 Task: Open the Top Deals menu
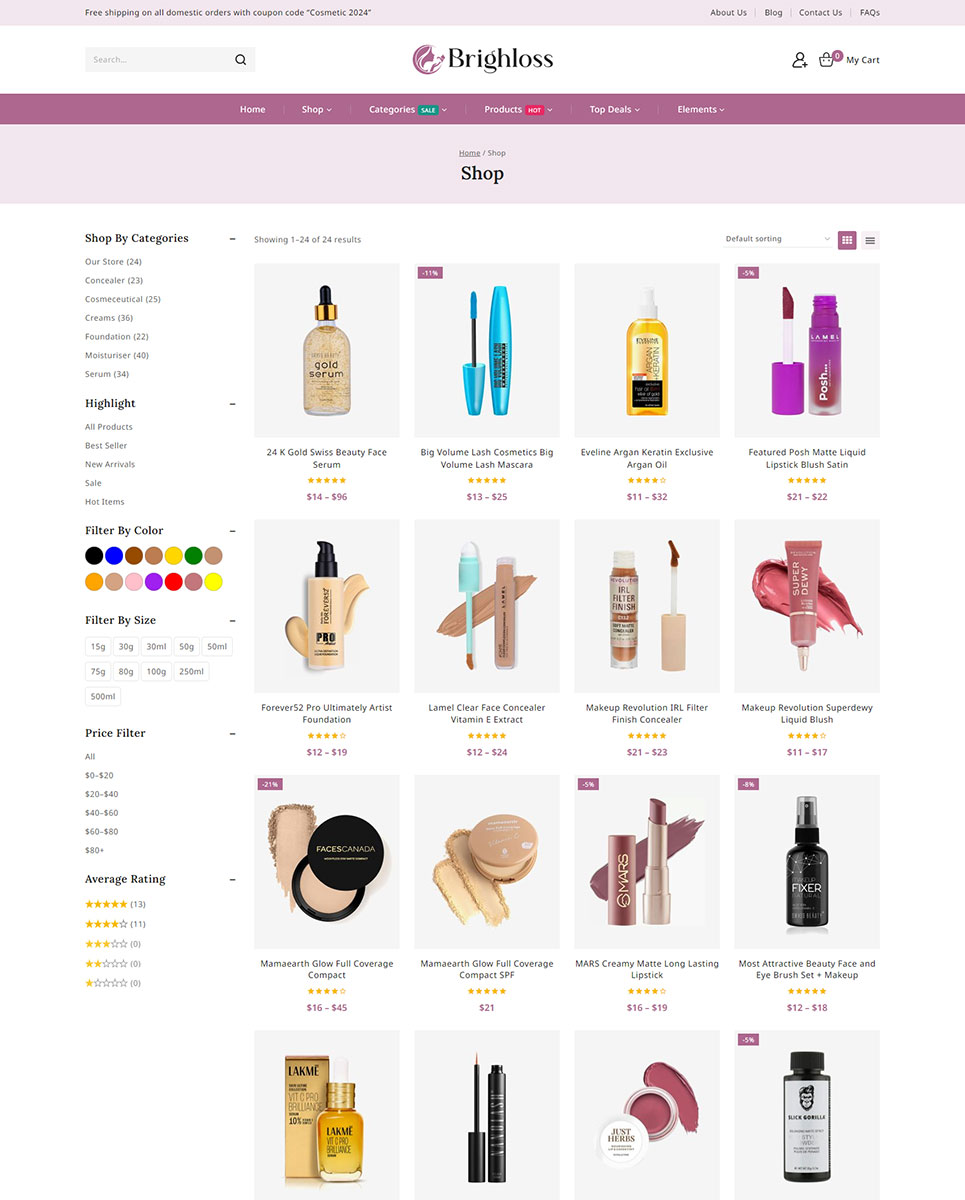pyautogui.click(x=613, y=110)
